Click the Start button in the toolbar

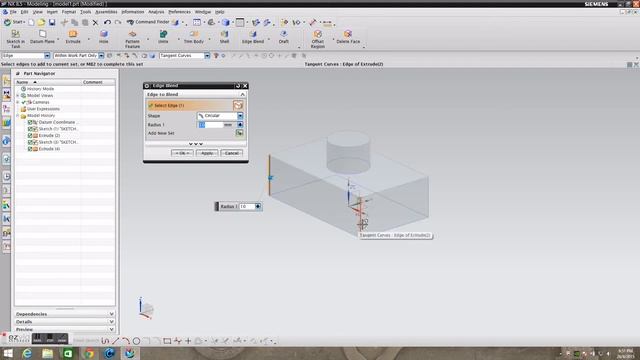tap(14, 22)
